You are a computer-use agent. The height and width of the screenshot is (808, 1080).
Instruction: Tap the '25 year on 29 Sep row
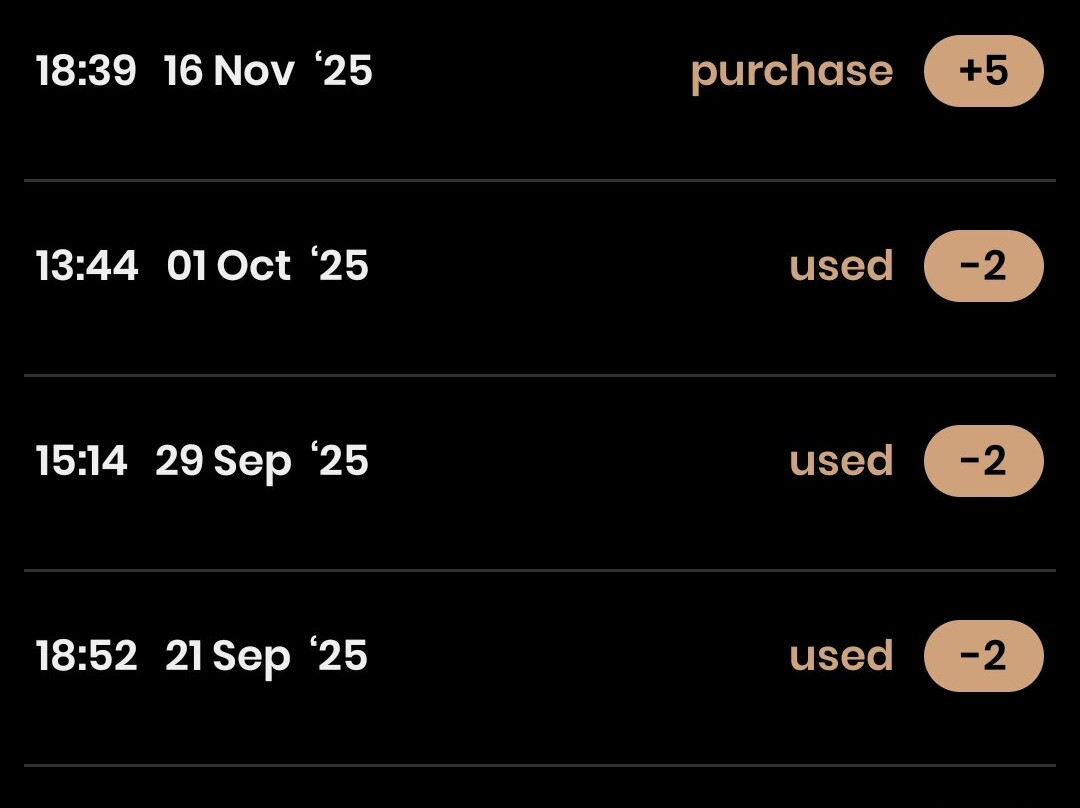340,461
